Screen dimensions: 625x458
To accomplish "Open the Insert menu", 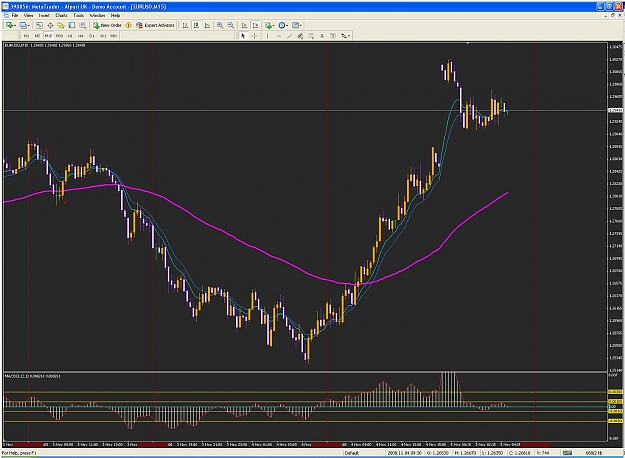I will coord(44,16).
